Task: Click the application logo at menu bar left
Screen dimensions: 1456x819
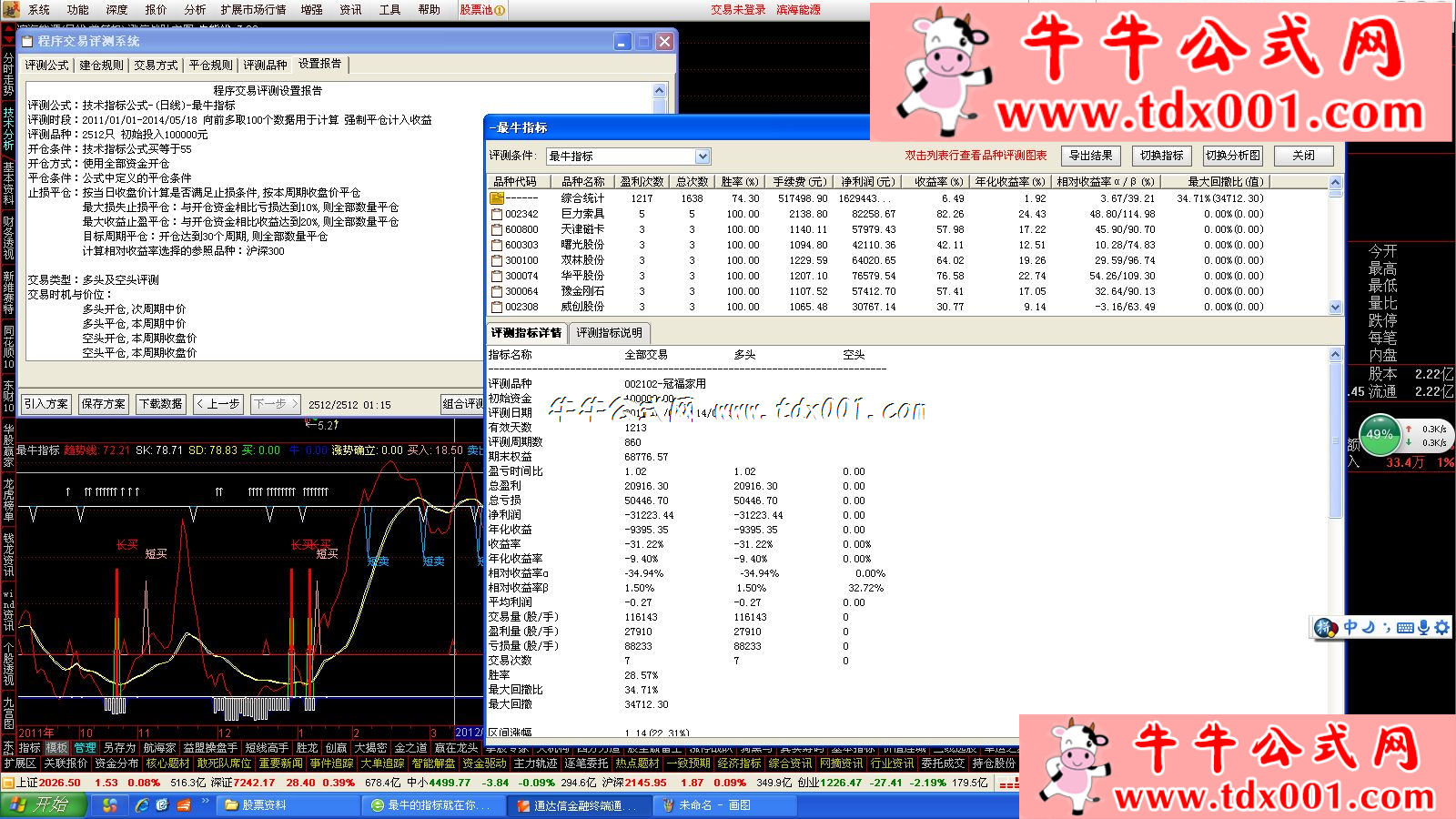Action: coord(10,10)
